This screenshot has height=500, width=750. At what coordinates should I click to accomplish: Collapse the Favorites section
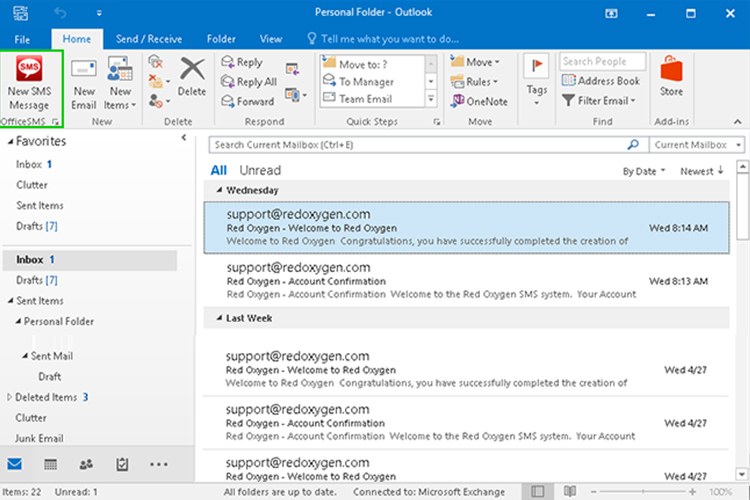10,142
